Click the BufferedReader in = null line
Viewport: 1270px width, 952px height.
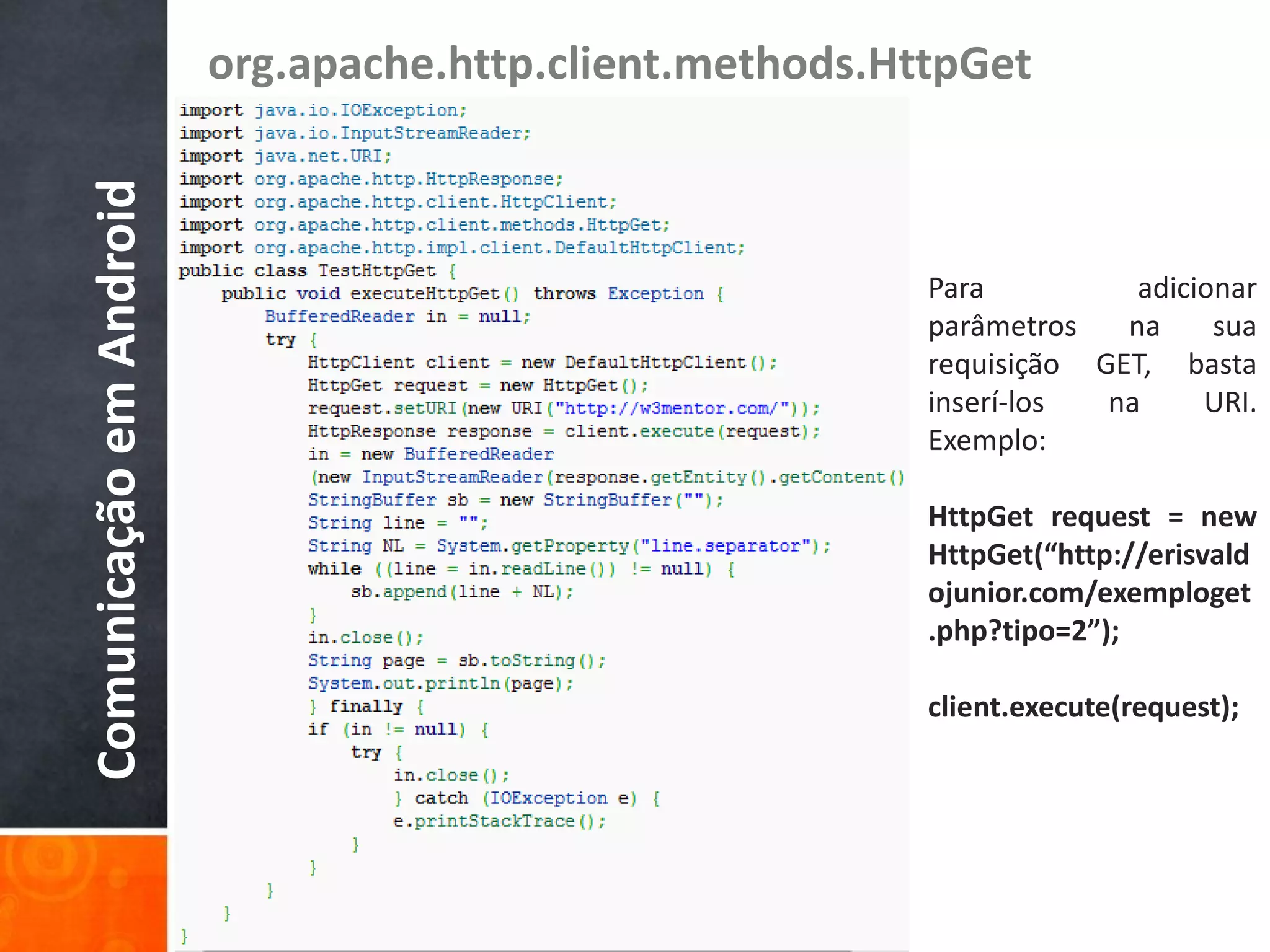tap(397, 317)
